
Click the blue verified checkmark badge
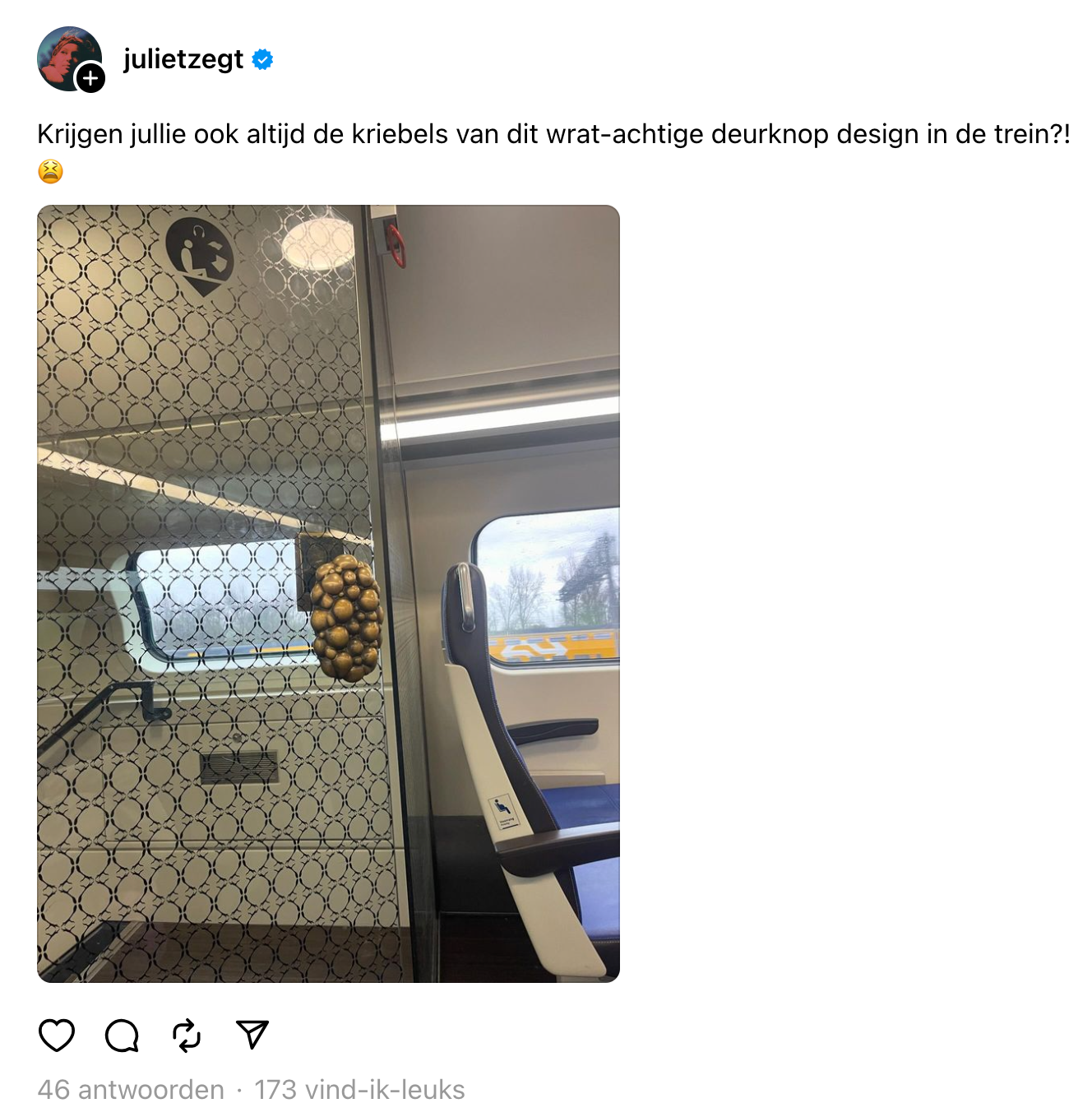pos(262,59)
